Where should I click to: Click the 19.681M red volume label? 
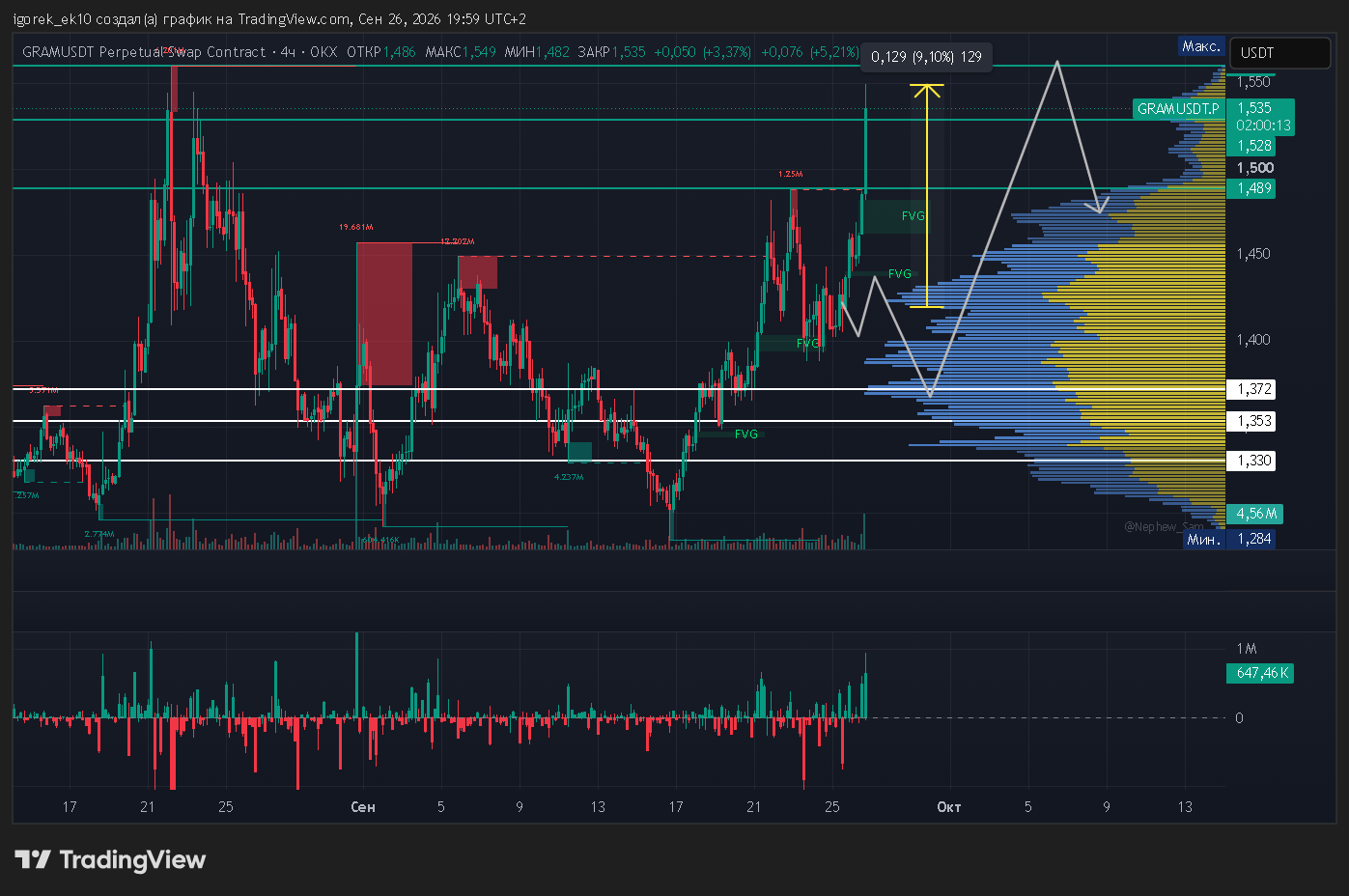tap(356, 227)
